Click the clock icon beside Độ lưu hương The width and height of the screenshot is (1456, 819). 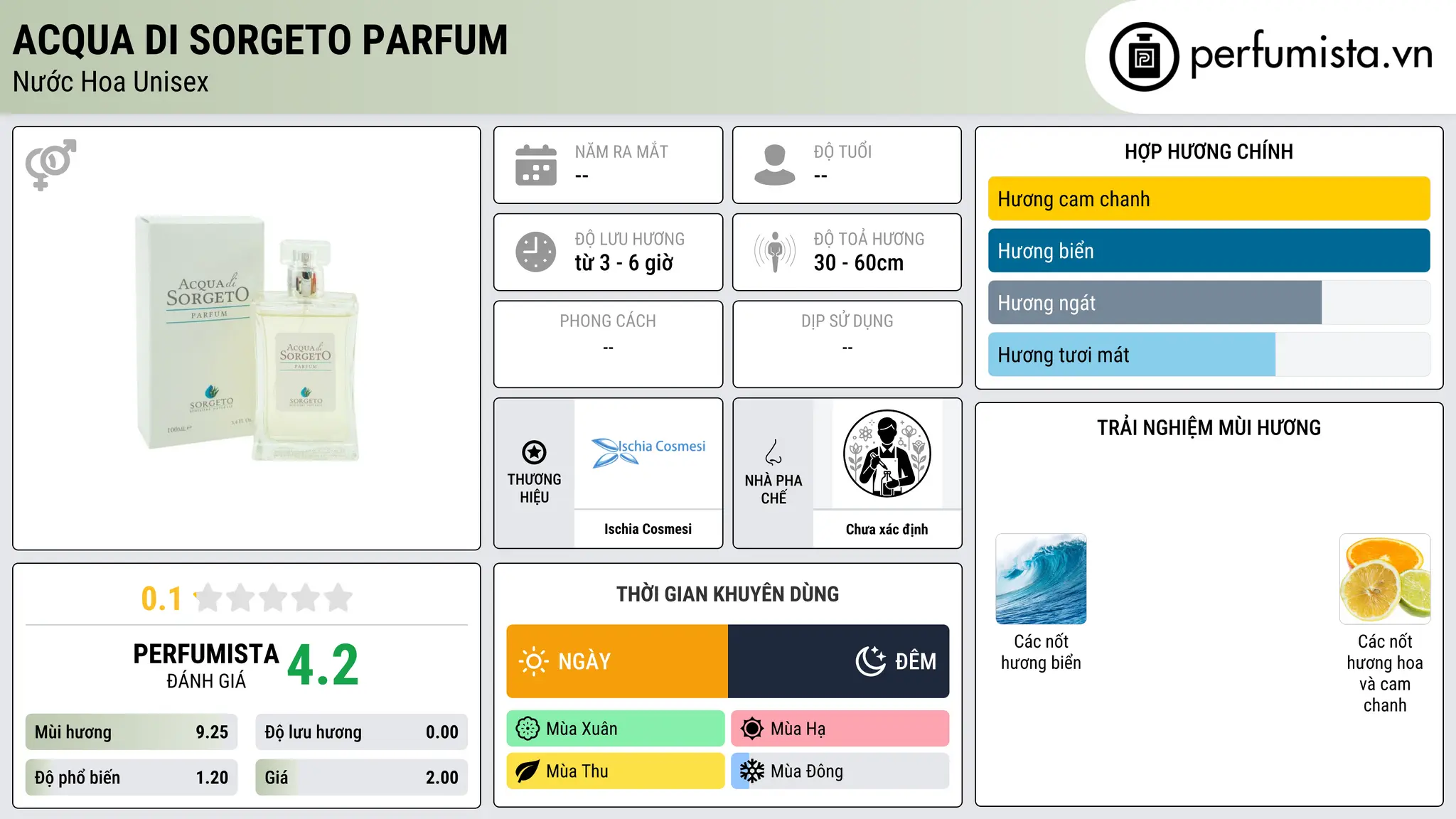point(536,252)
